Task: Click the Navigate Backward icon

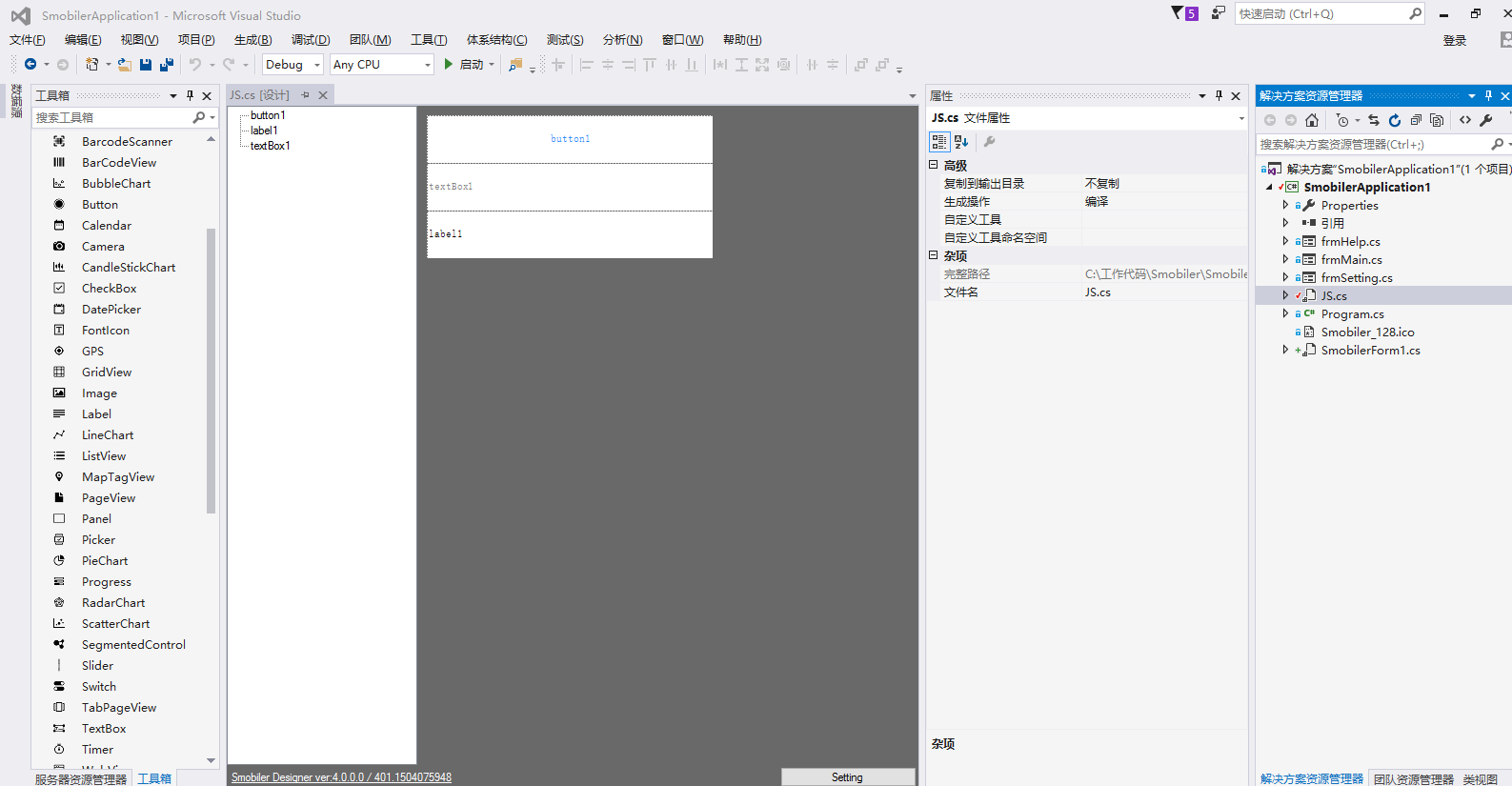Action: pos(30,65)
